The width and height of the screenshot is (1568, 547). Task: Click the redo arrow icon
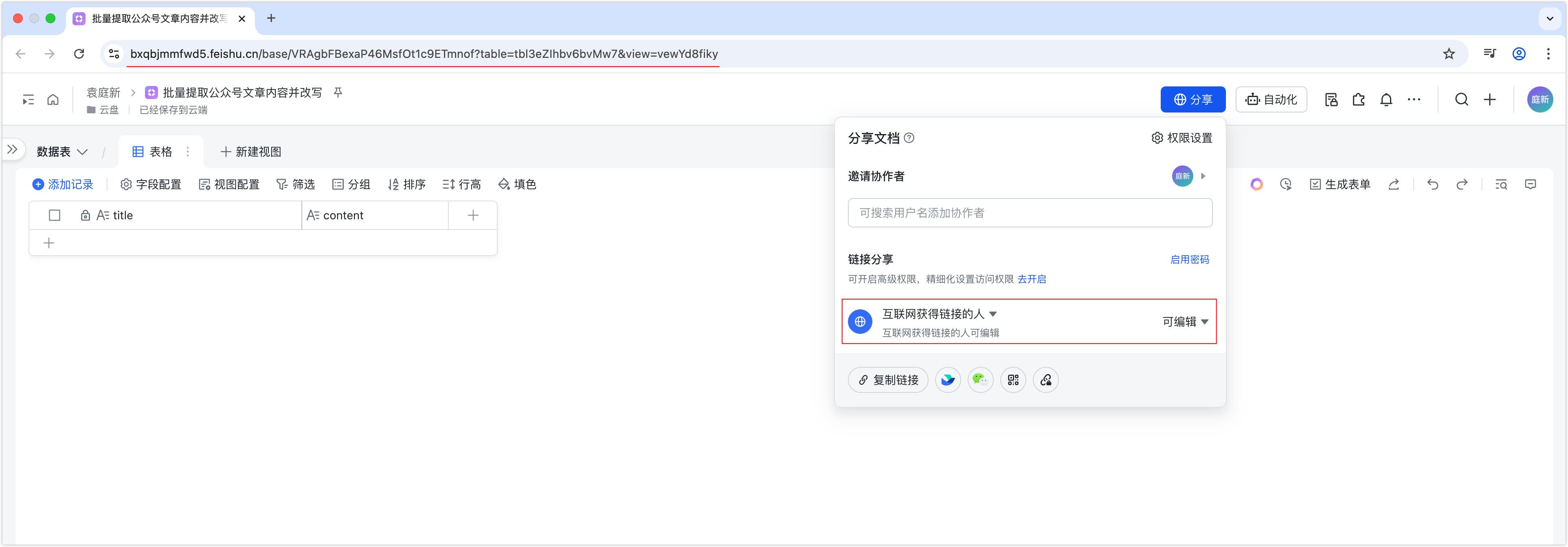(1462, 185)
